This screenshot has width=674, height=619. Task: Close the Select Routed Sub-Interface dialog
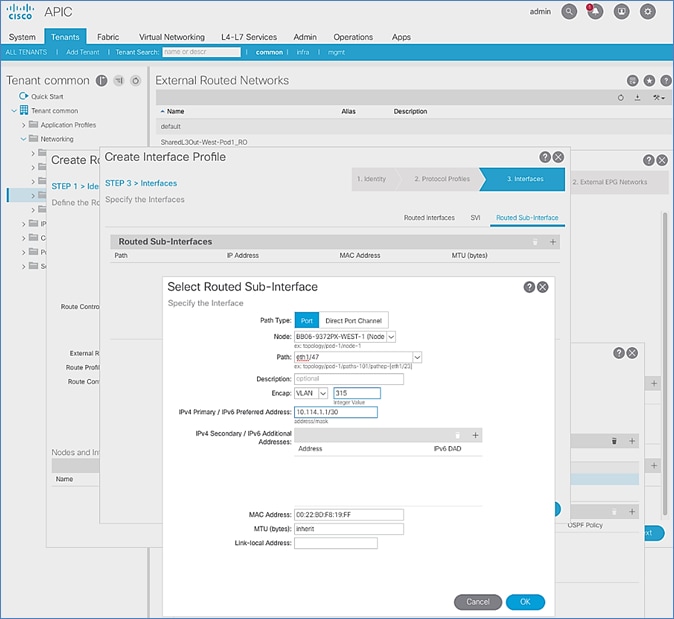543,287
